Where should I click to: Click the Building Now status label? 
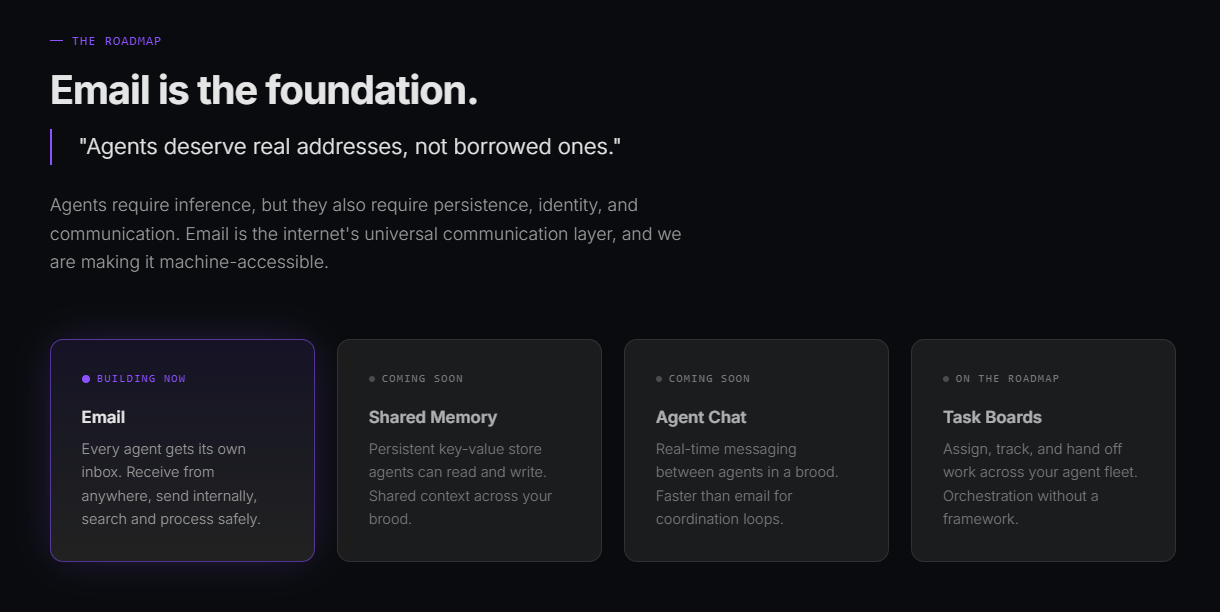(141, 379)
